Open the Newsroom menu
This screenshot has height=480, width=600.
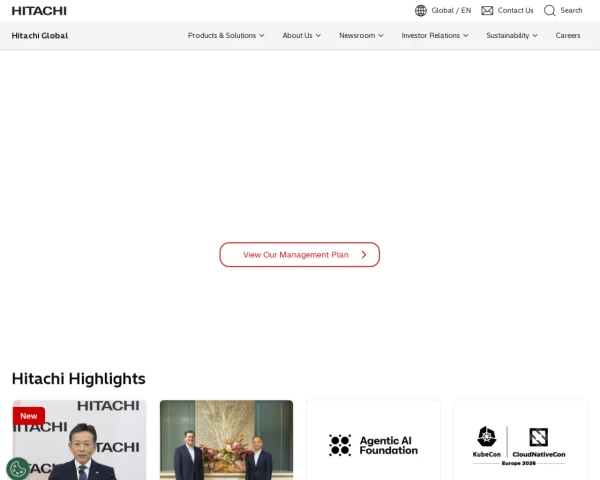pyautogui.click(x=357, y=36)
